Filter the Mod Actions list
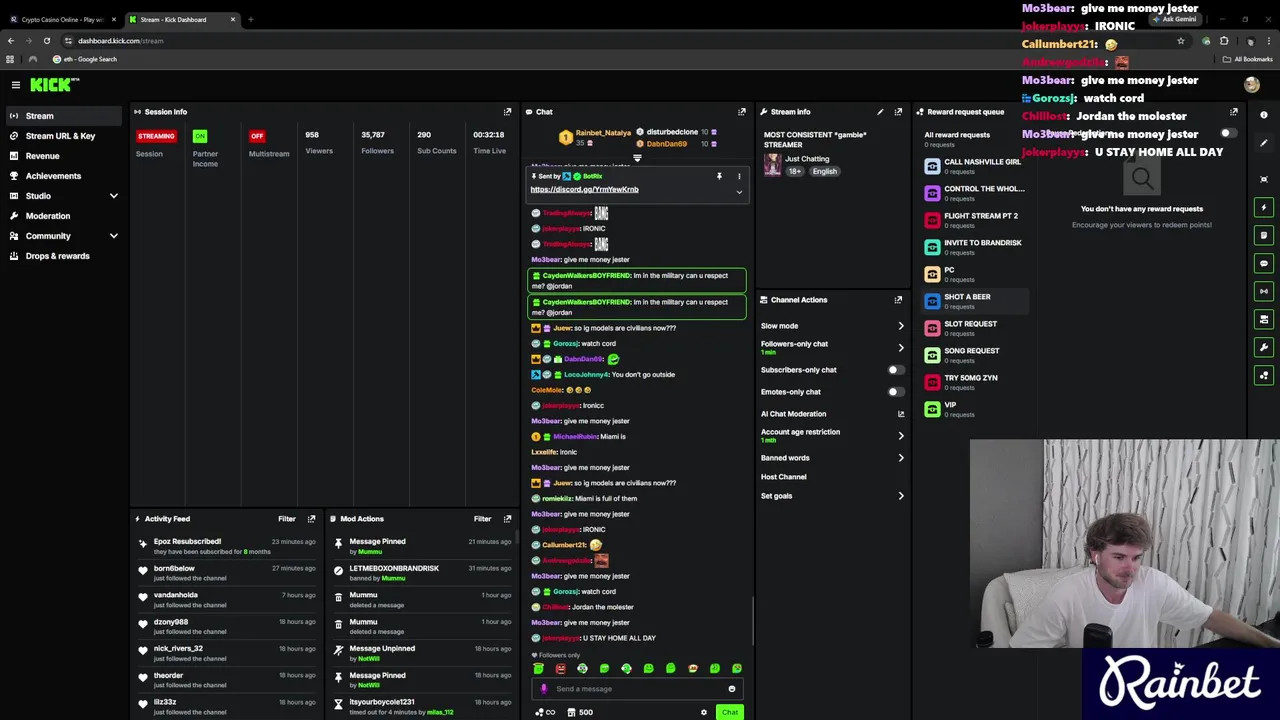This screenshot has width=1280, height=720. coord(482,519)
